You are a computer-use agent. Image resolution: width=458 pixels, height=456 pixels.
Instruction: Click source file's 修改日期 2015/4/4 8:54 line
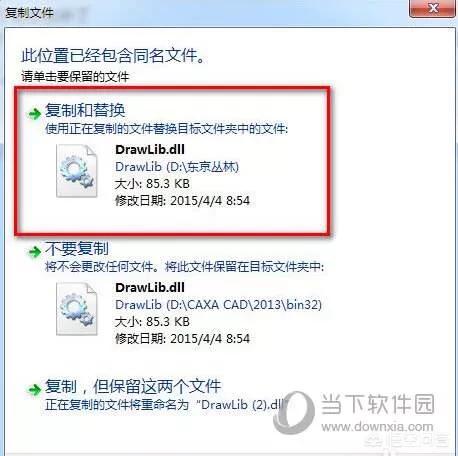pos(182,201)
